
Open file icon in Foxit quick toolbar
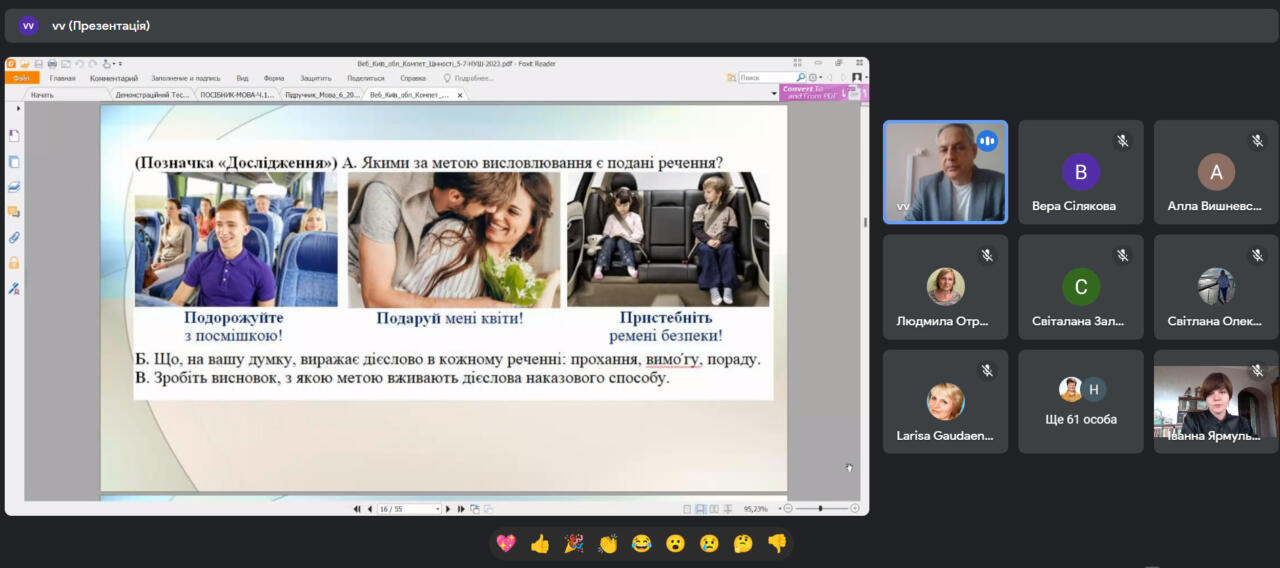[x=25, y=64]
